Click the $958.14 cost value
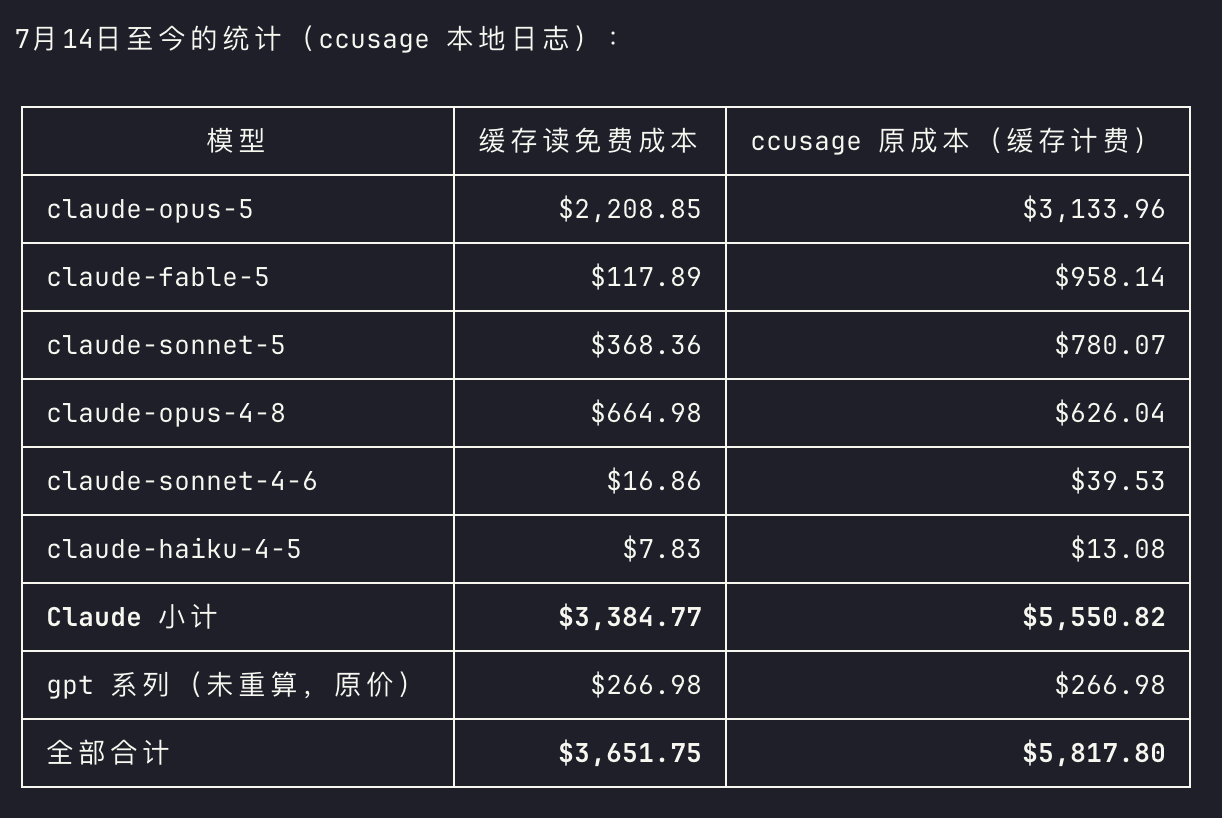This screenshot has height=818, width=1222. point(1110,277)
